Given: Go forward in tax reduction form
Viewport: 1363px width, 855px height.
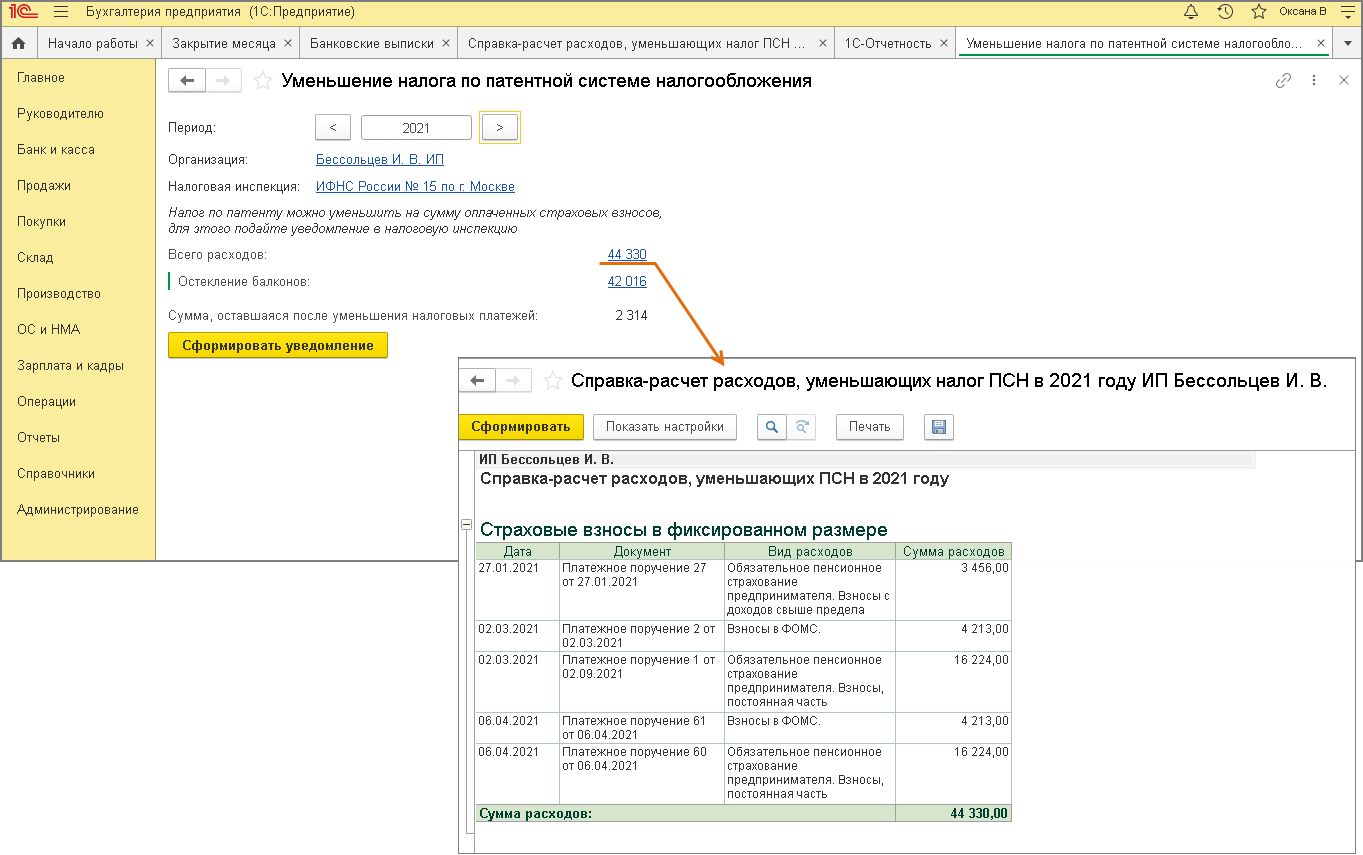Looking at the screenshot, I should 224,81.
